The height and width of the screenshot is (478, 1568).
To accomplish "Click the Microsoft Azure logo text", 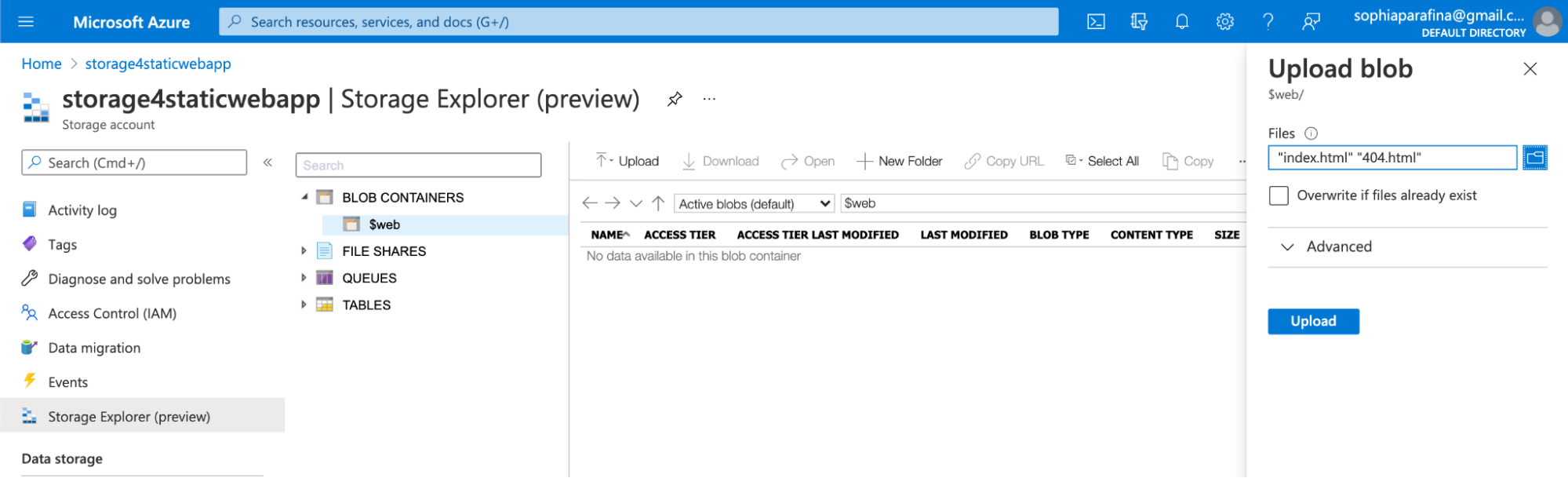I will [x=131, y=22].
